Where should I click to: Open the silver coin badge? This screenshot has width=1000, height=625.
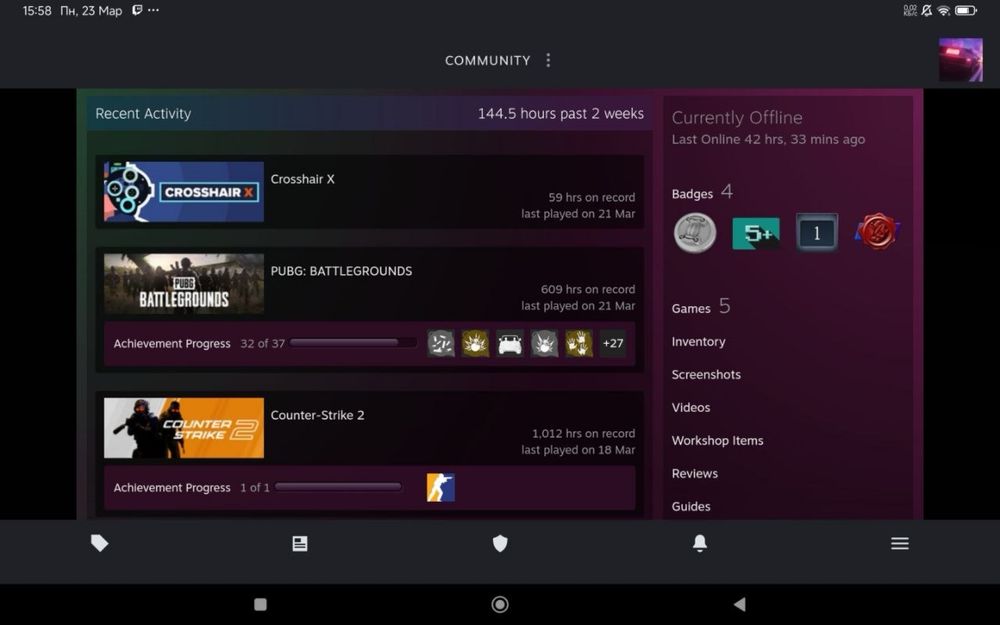click(695, 233)
